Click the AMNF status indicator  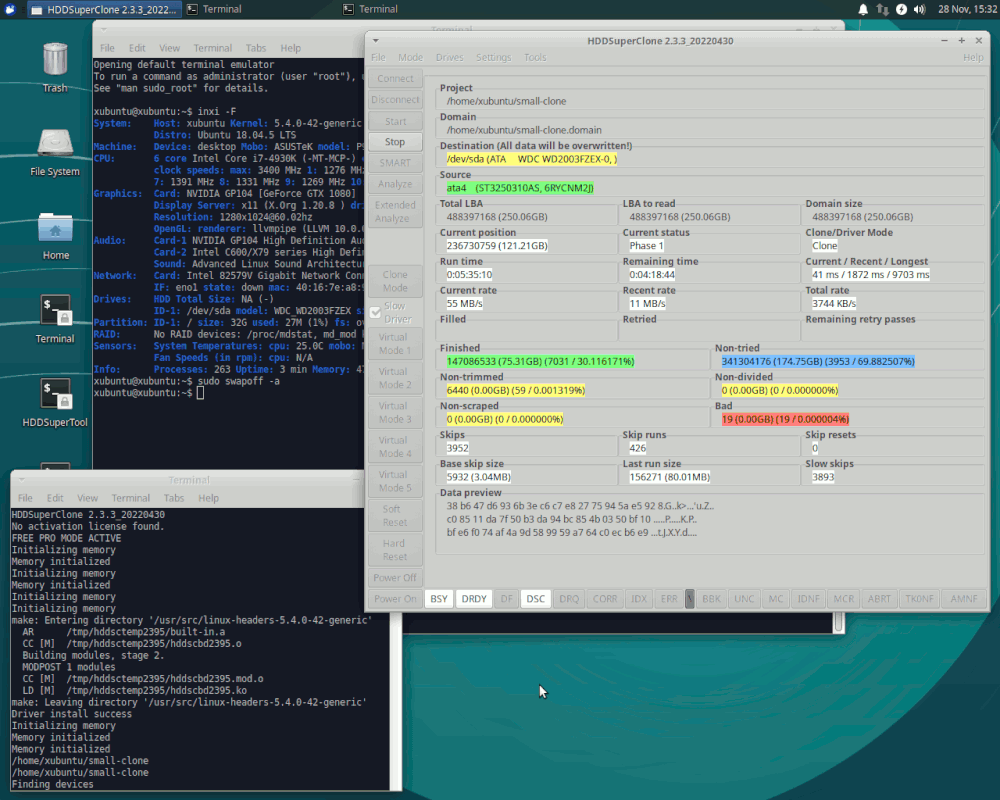[x=964, y=599]
